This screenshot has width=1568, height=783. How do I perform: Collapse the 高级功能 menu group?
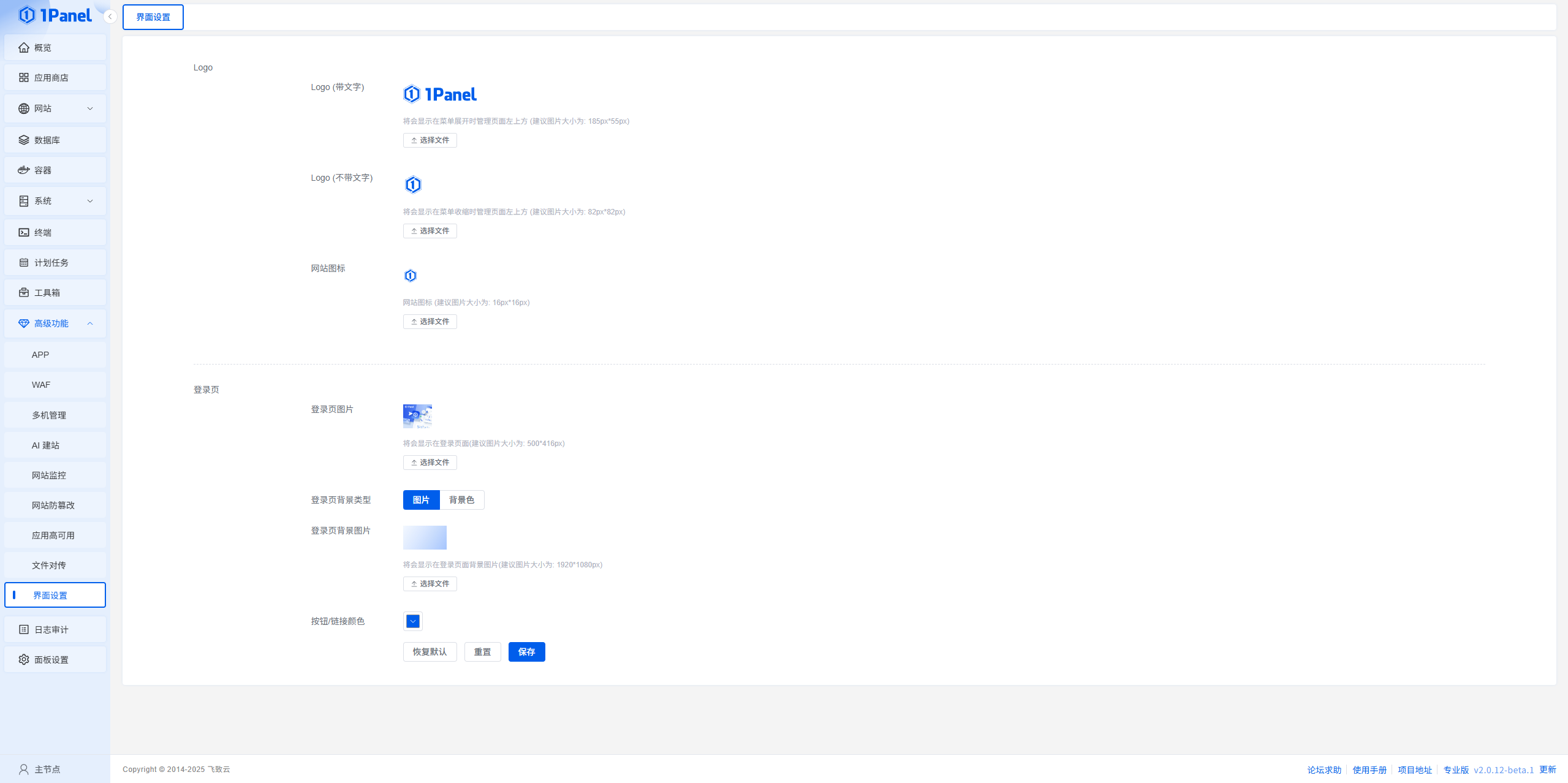coord(90,323)
